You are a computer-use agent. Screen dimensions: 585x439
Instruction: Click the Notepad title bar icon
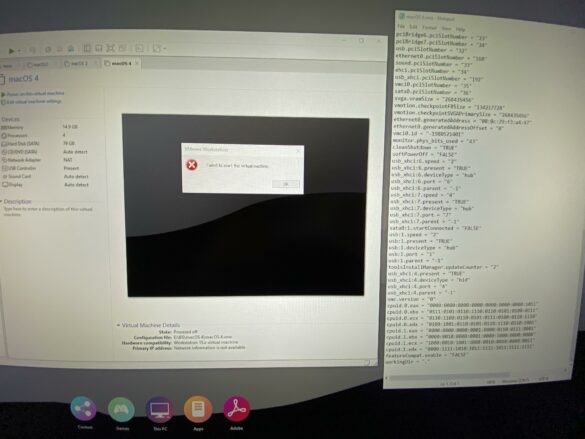pyautogui.click(x=401, y=16)
